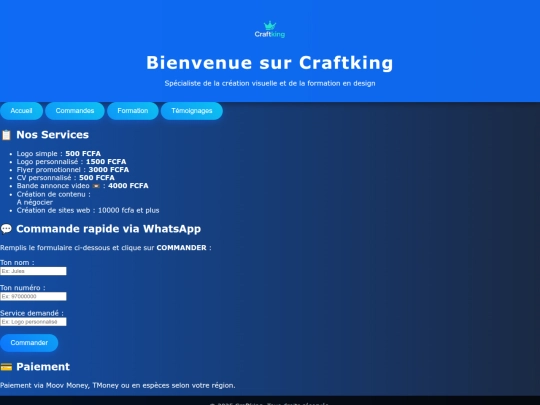Image resolution: width=540 pixels, height=405 pixels.
Task: Click the speech bubble icon beside Commande rapide
Action: 6,229
